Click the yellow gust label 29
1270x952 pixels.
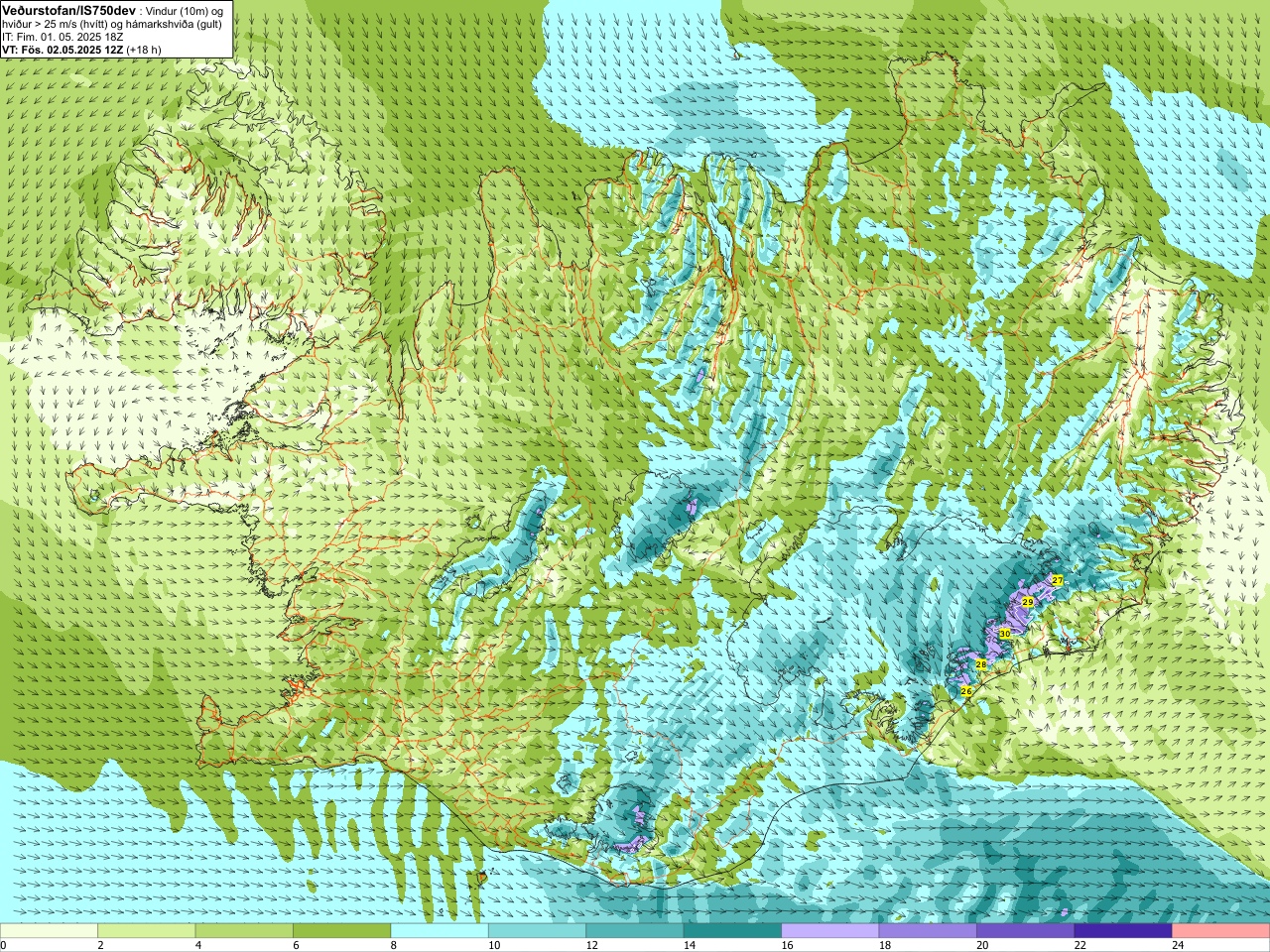[1028, 602]
